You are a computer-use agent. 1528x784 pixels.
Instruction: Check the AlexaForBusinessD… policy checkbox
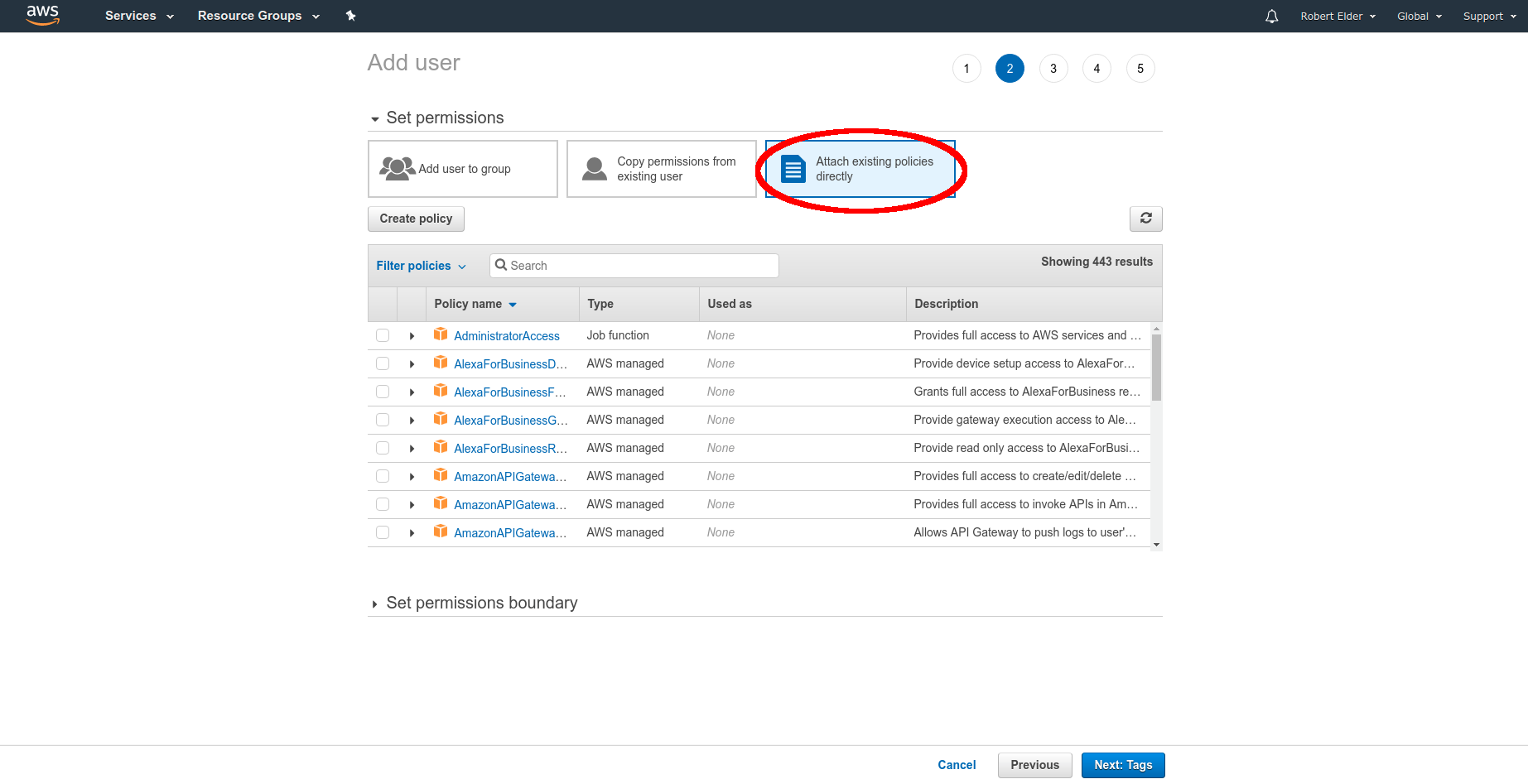pyautogui.click(x=383, y=363)
